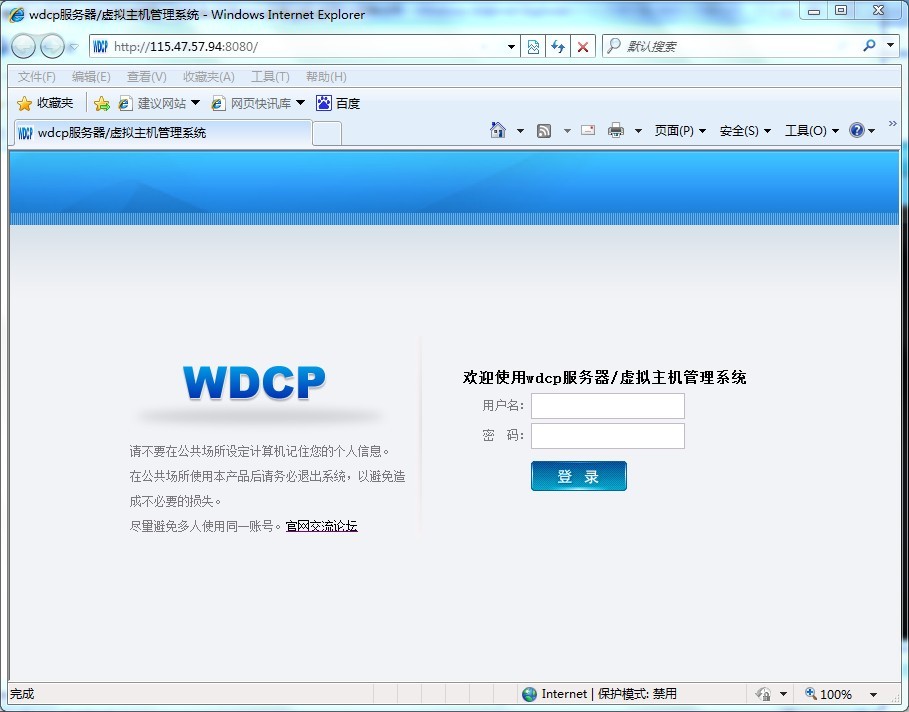This screenshot has width=909, height=712.
Task: Expand the 网页快讯库 dropdown
Action: tap(300, 103)
